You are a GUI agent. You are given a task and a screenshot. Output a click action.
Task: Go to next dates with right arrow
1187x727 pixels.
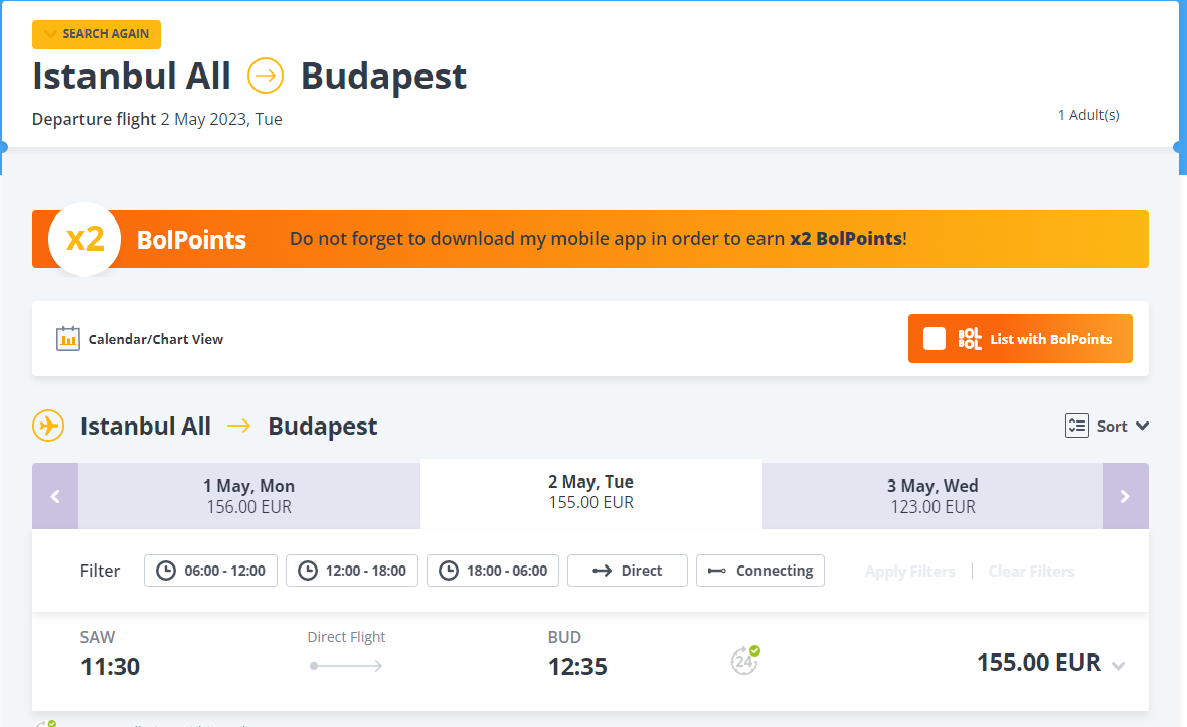[x=1125, y=496]
